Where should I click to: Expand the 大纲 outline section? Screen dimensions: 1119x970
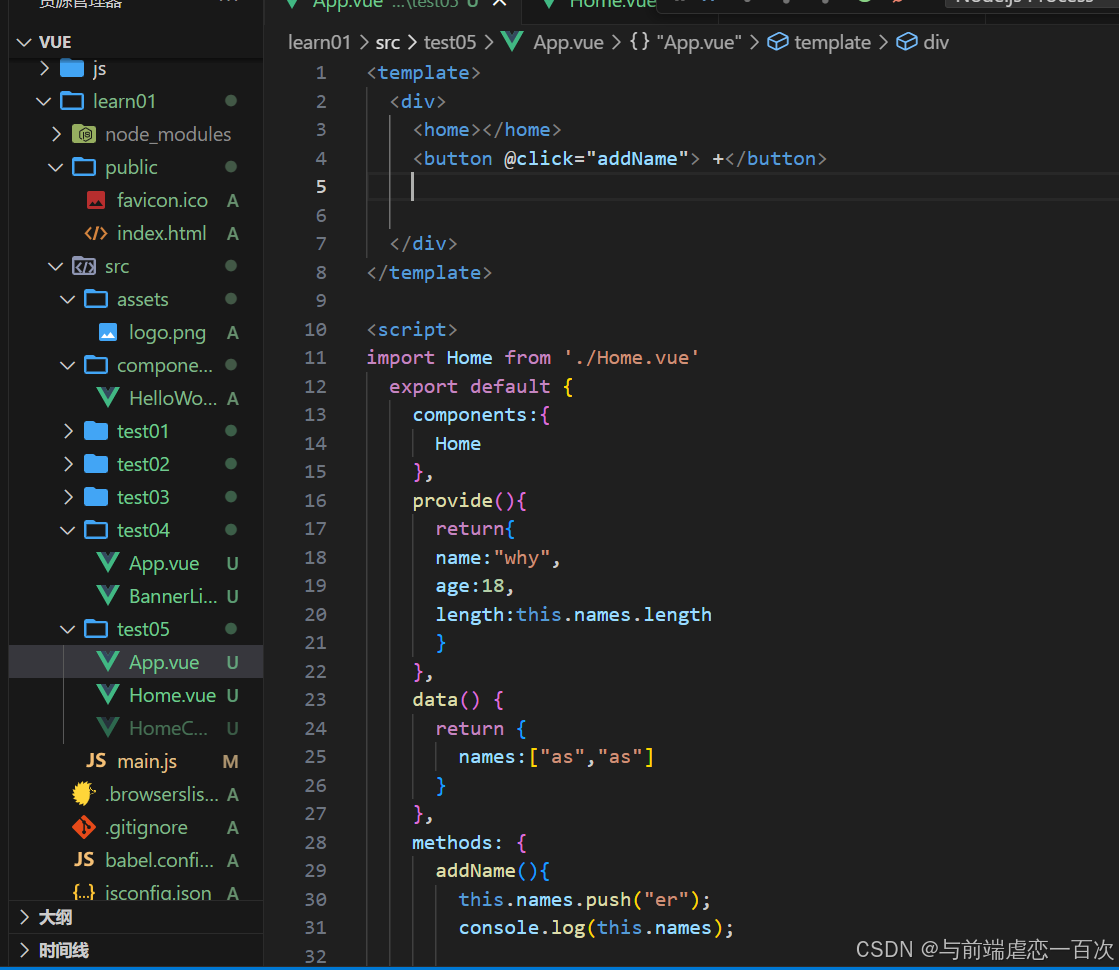(x=25, y=917)
